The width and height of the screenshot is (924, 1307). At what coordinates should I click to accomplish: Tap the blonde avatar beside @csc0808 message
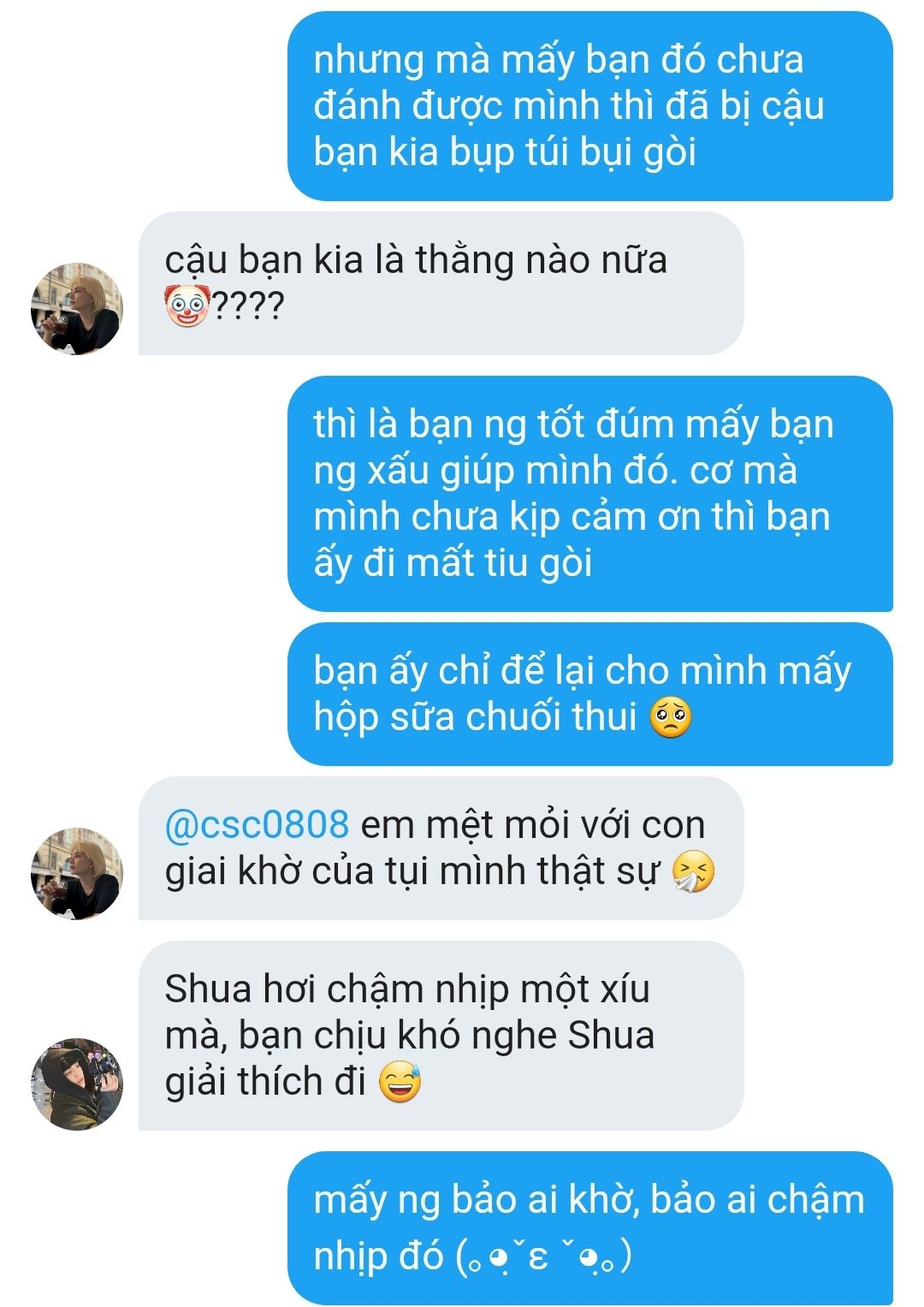[77, 873]
